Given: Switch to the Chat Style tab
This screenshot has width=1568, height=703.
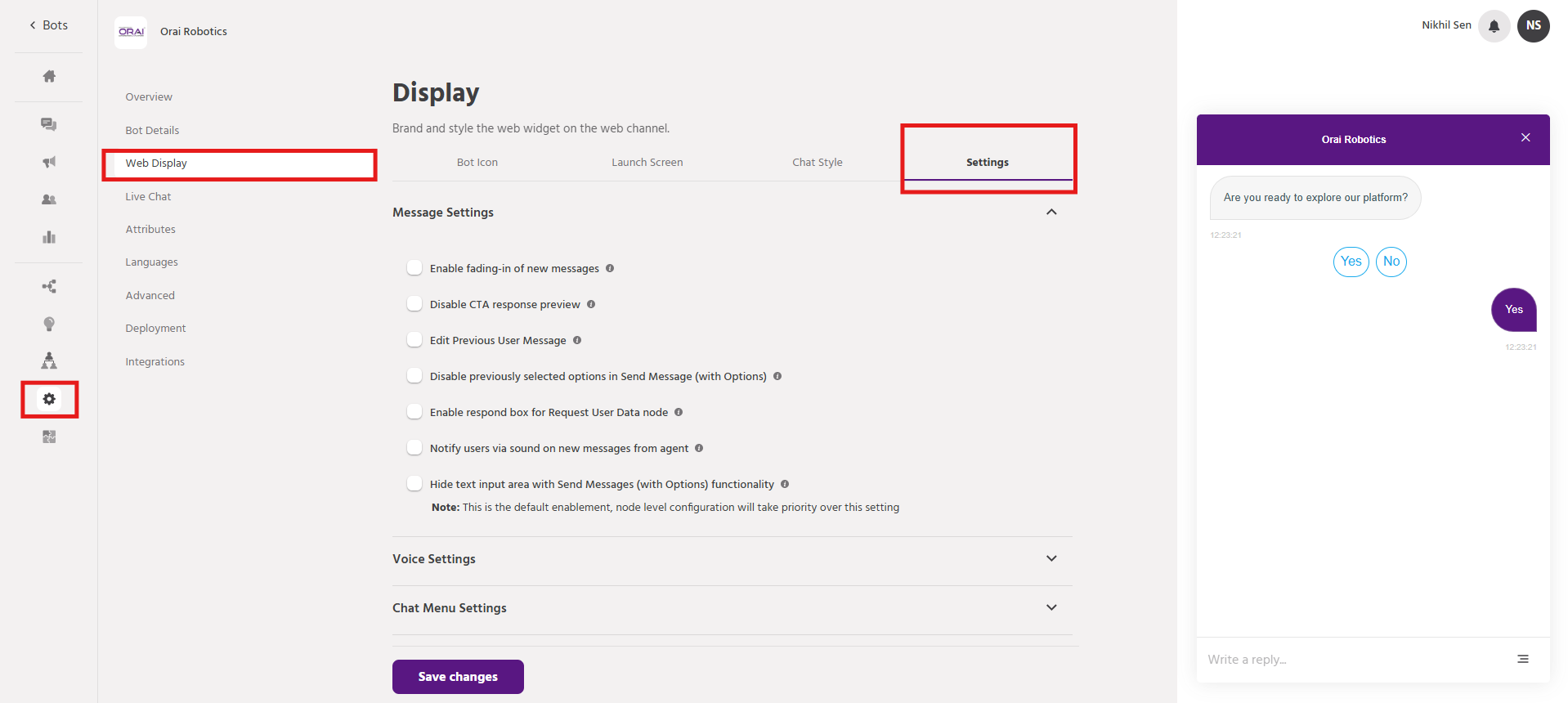Looking at the screenshot, I should coord(817,163).
